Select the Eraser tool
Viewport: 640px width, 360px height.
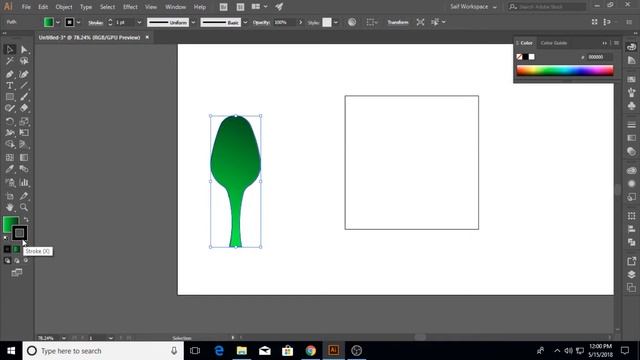pyautogui.click(x=24, y=108)
